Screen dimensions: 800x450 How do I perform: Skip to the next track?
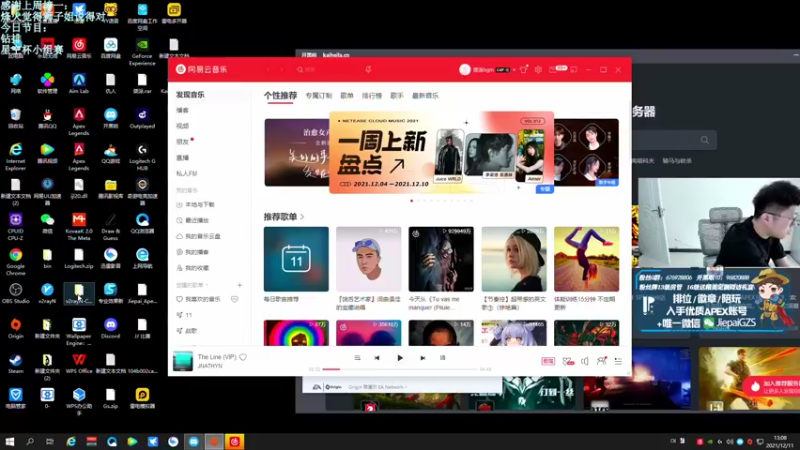(422, 358)
